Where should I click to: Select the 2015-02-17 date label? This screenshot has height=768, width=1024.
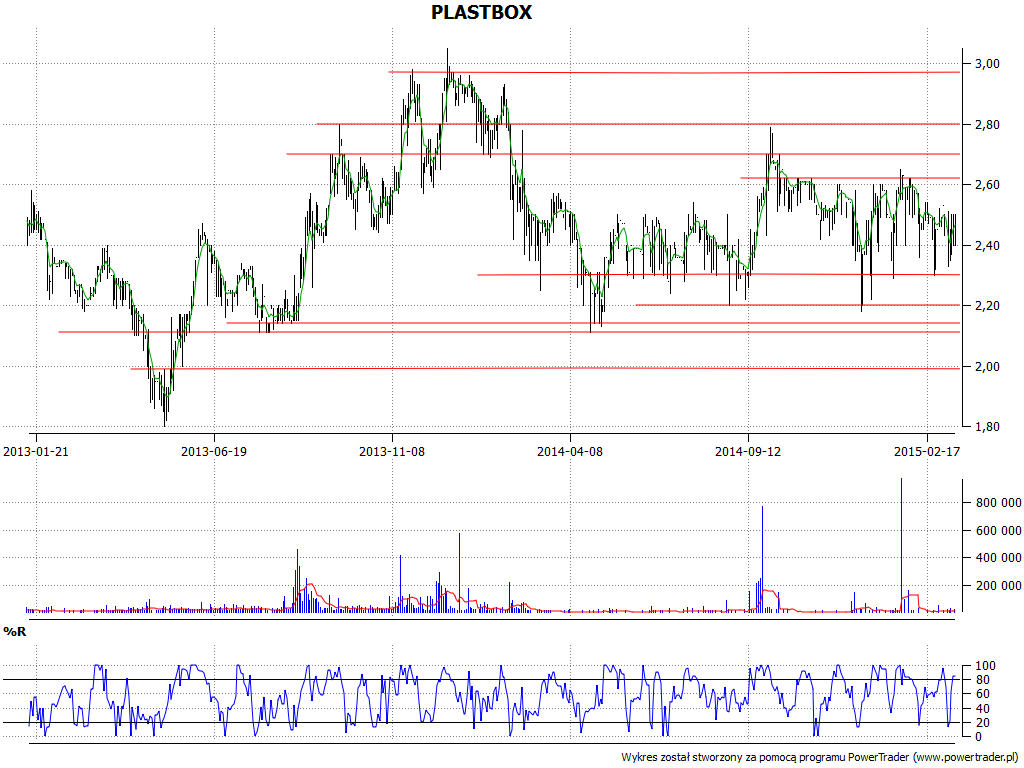tap(927, 451)
